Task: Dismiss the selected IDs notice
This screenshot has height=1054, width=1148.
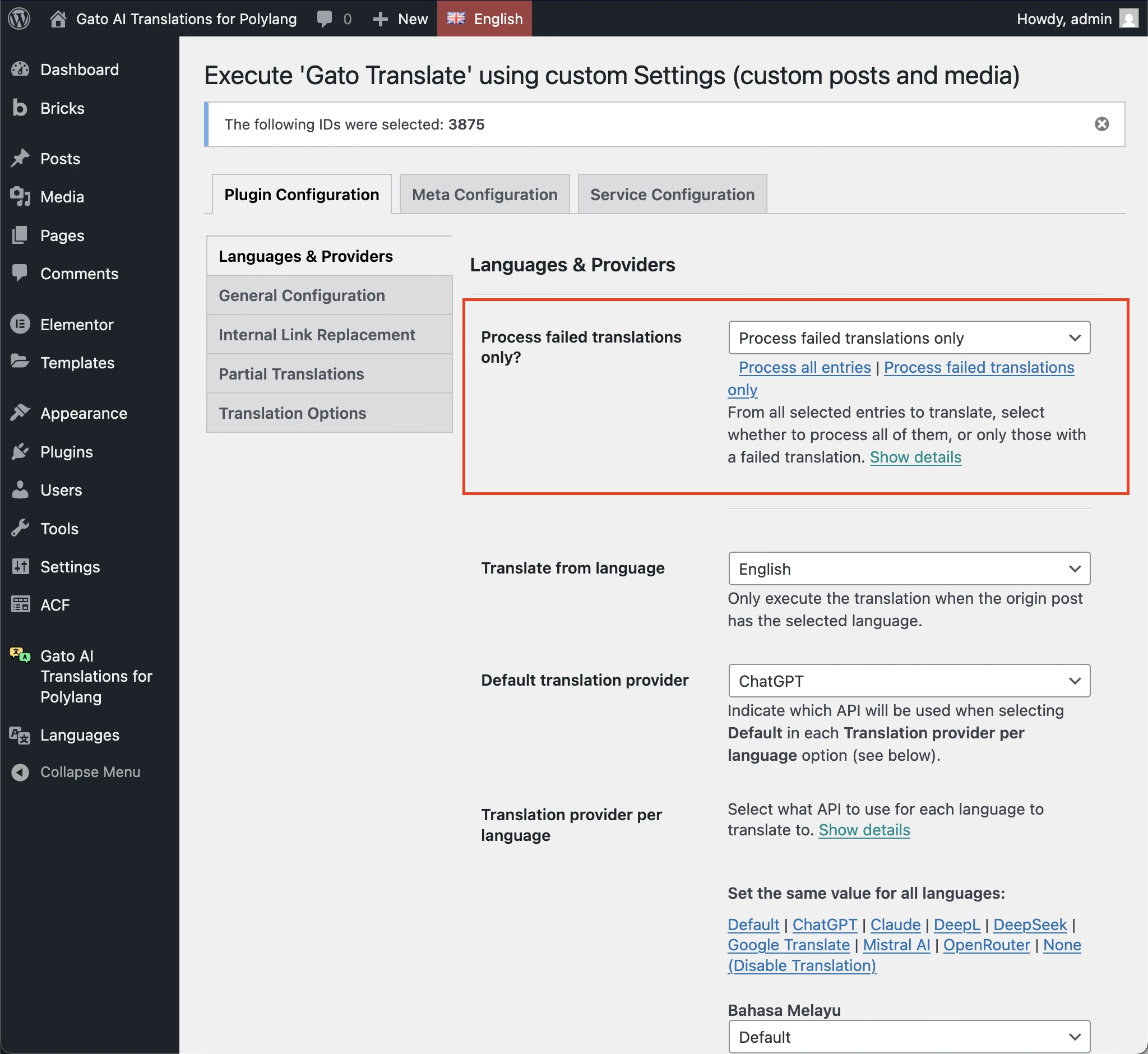Action: (1102, 124)
